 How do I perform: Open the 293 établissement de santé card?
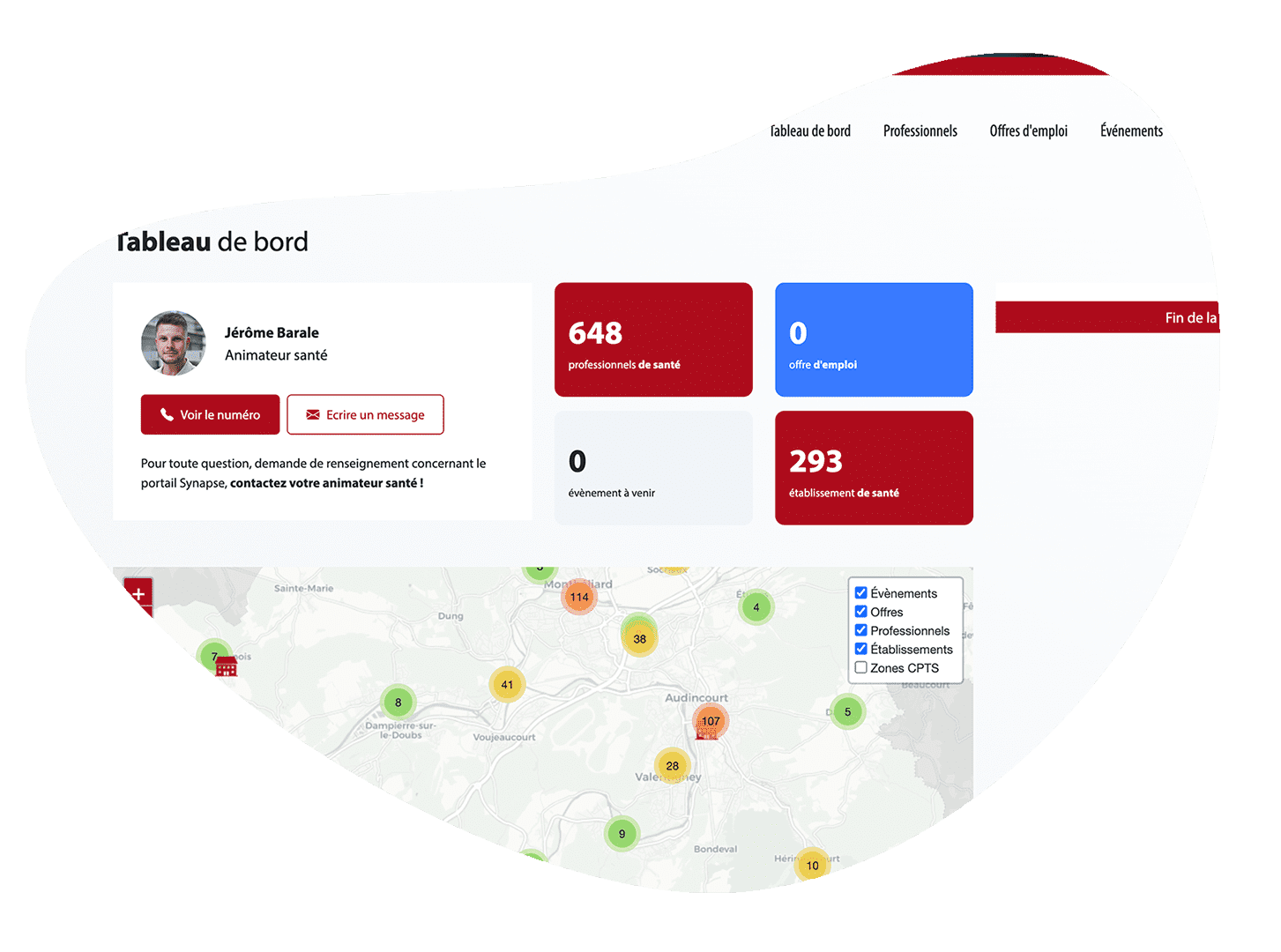[x=874, y=468]
